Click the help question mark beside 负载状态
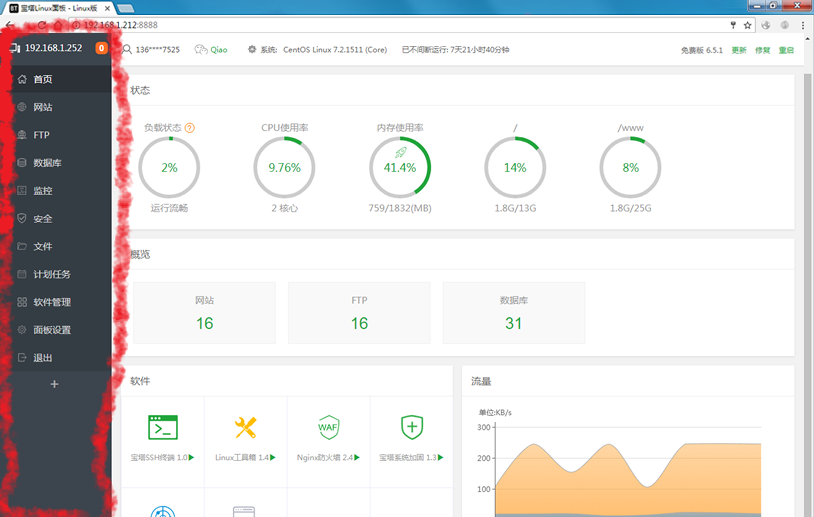Image resolution: width=814 pixels, height=517 pixels. pos(190,128)
